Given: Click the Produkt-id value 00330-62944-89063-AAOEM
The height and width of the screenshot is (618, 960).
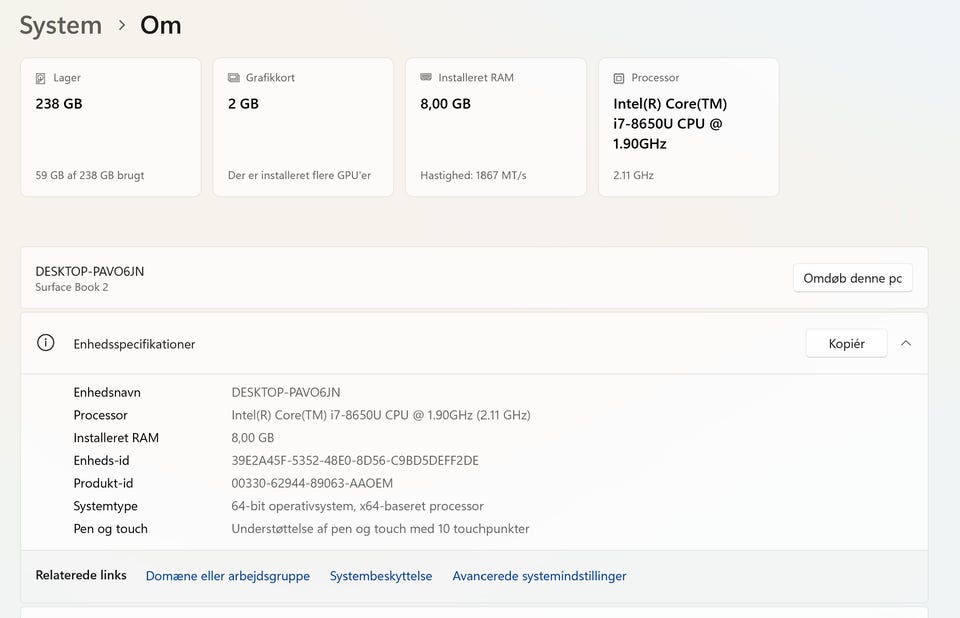Looking at the screenshot, I should click(x=312, y=483).
